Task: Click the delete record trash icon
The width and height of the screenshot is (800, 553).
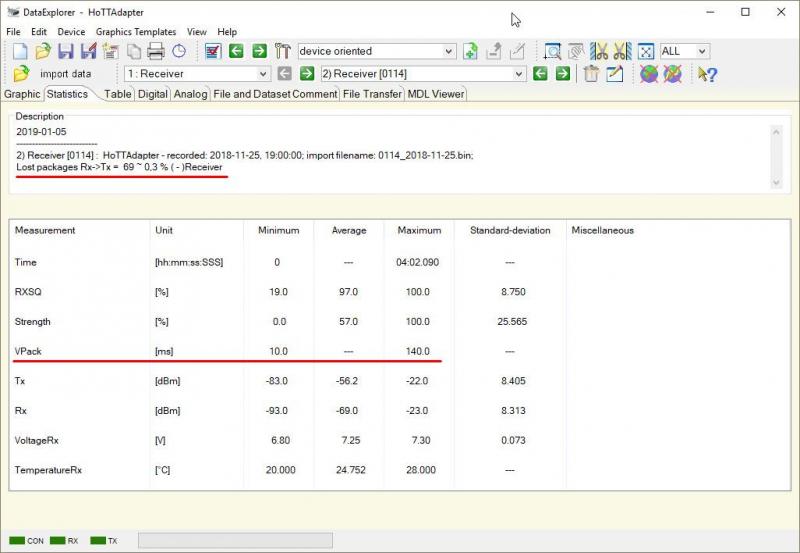Action: click(591, 74)
